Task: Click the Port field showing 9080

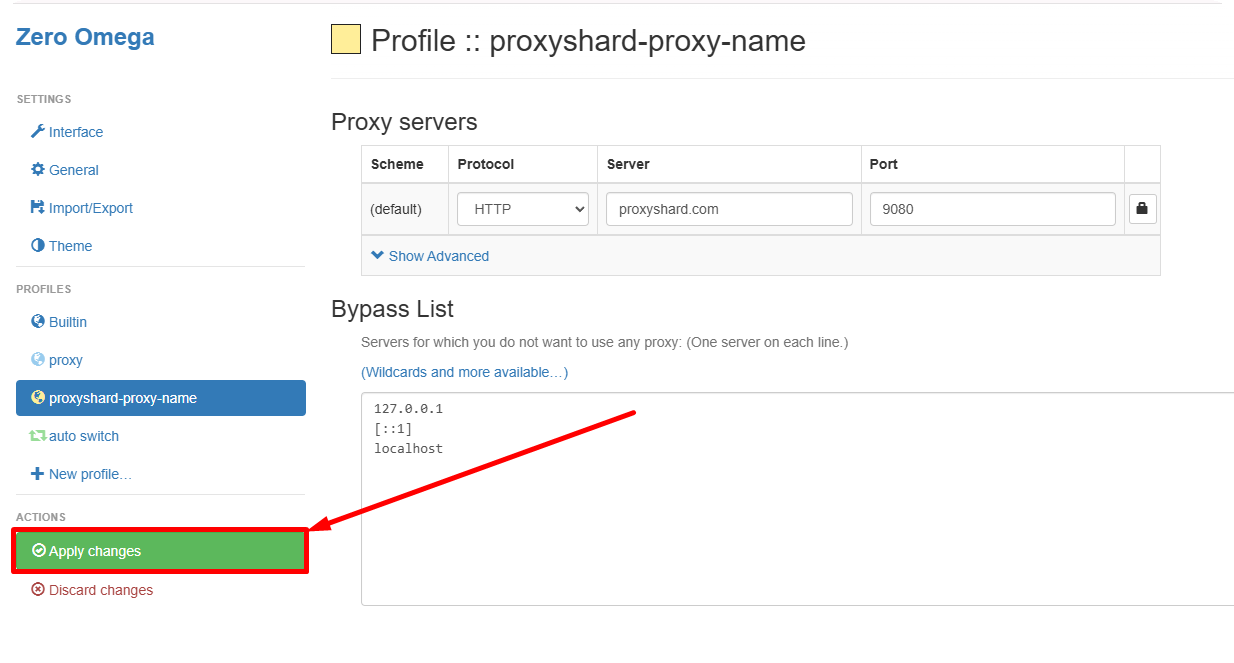Action: coord(992,210)
